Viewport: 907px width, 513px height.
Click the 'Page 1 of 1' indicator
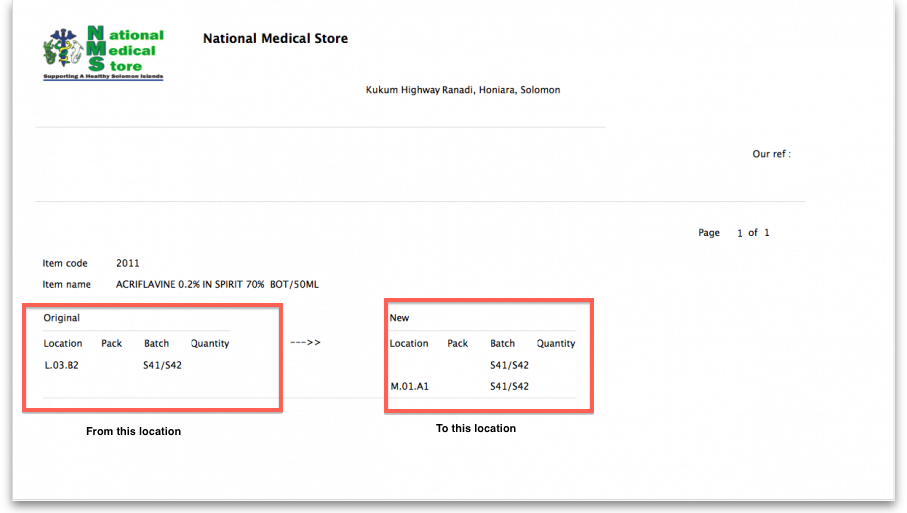point(733,233)
